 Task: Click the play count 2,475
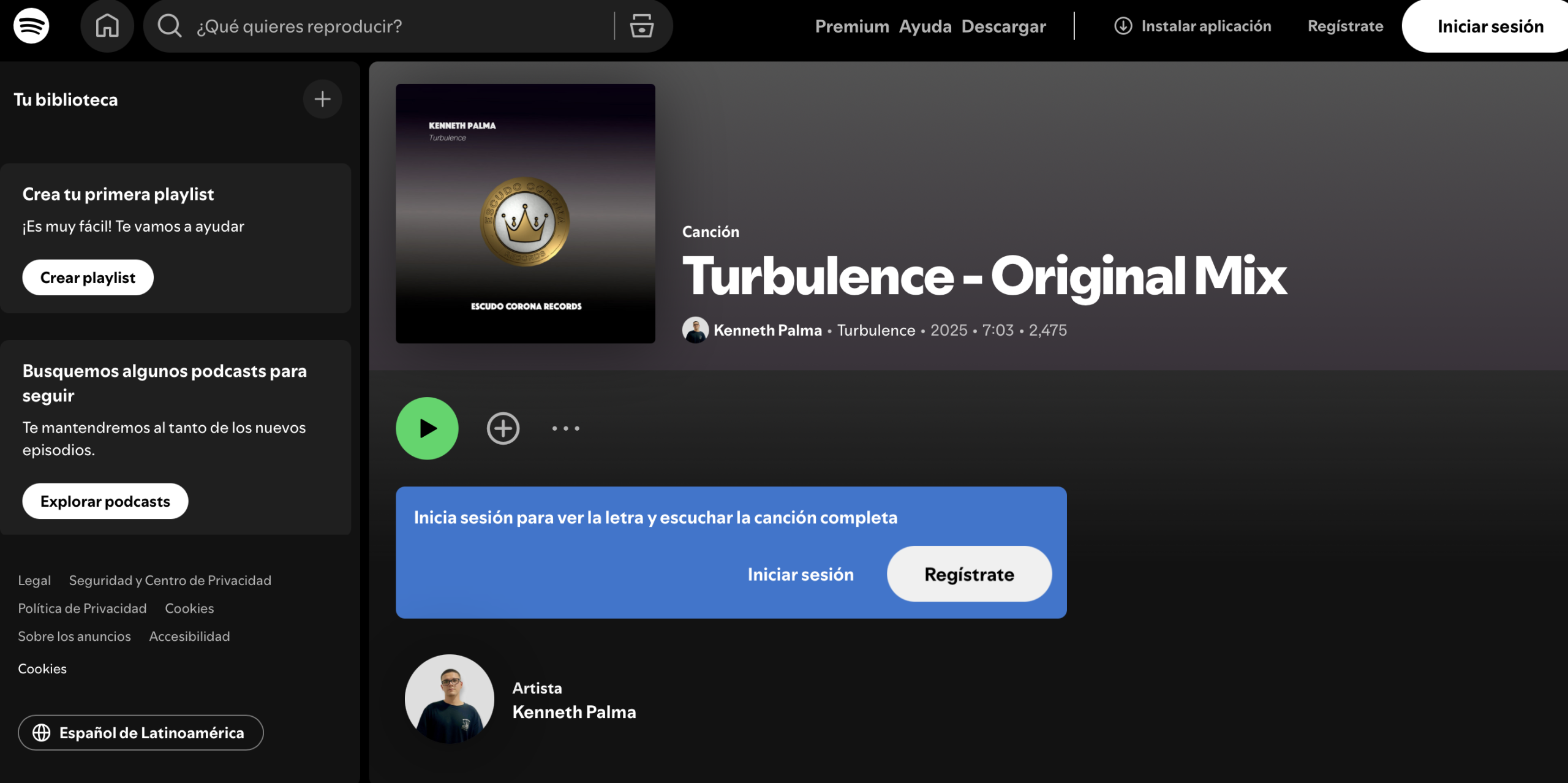tap(1047, 330)
